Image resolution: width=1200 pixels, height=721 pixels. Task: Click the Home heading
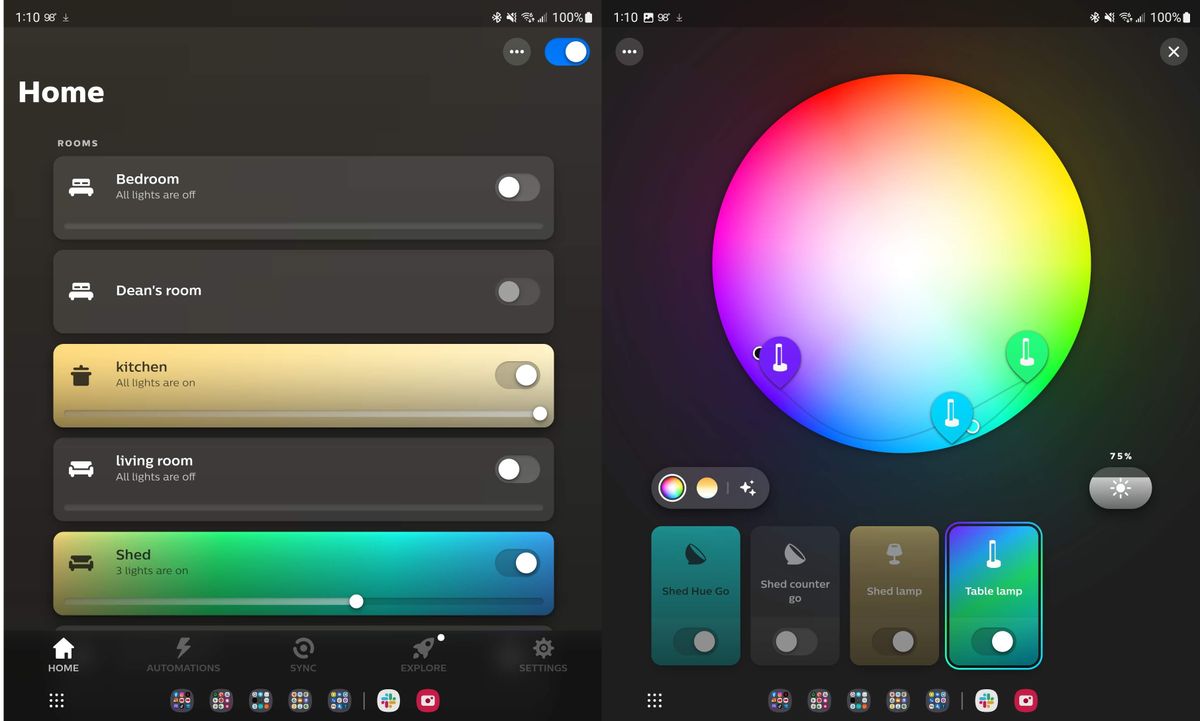coord(61,92)
